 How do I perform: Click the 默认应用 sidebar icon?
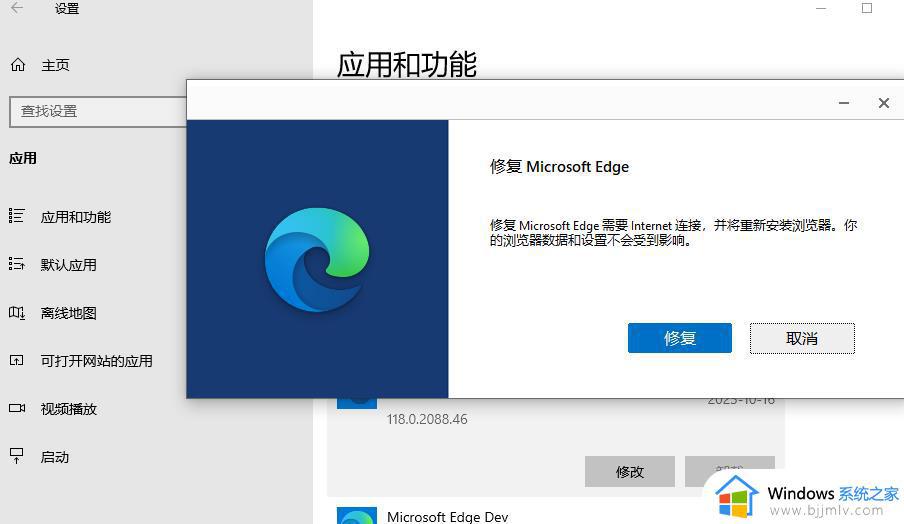pyautogui.click(x=17, y=264)
